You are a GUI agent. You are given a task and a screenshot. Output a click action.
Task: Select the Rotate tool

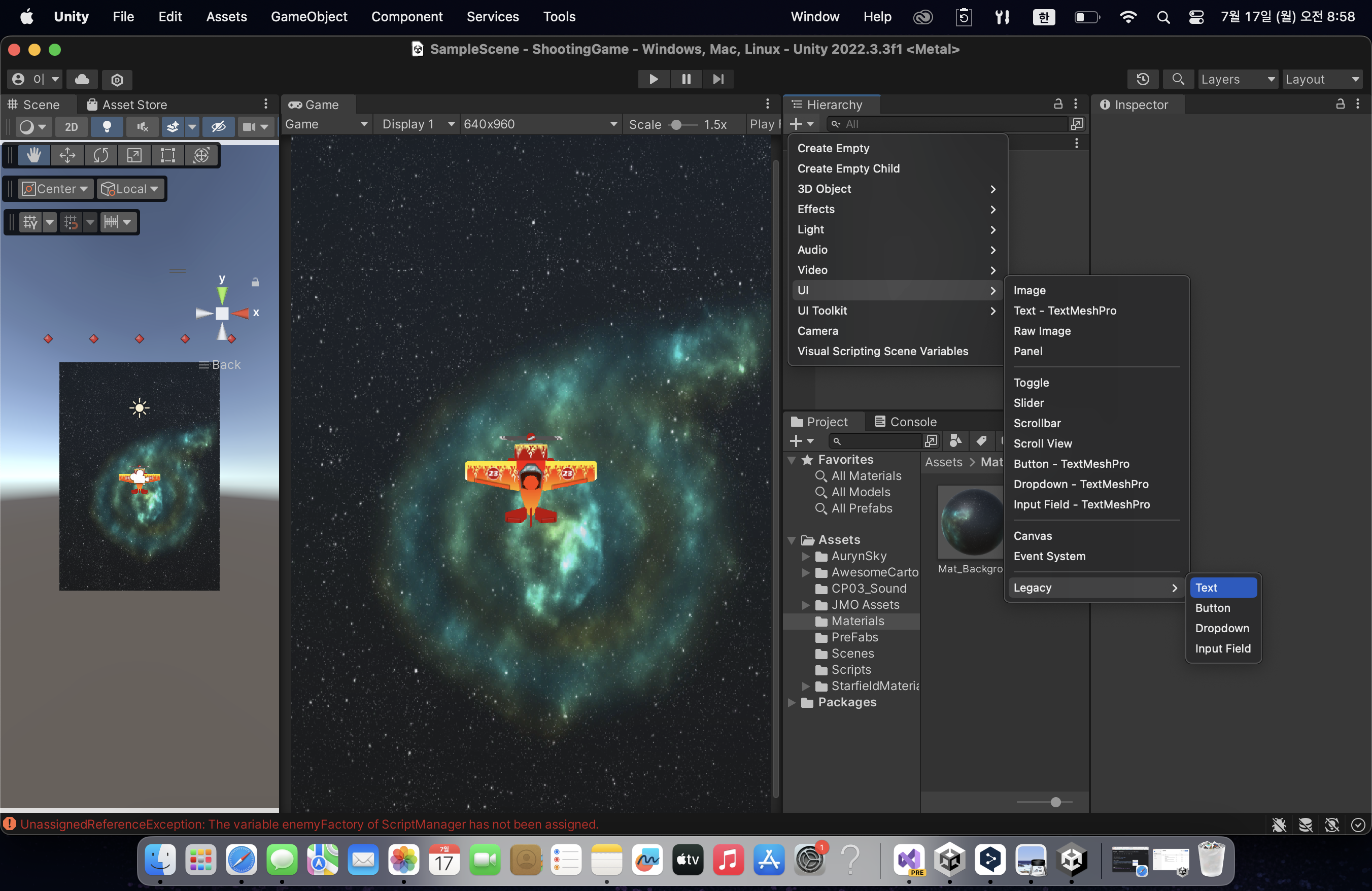click(100, 156)
